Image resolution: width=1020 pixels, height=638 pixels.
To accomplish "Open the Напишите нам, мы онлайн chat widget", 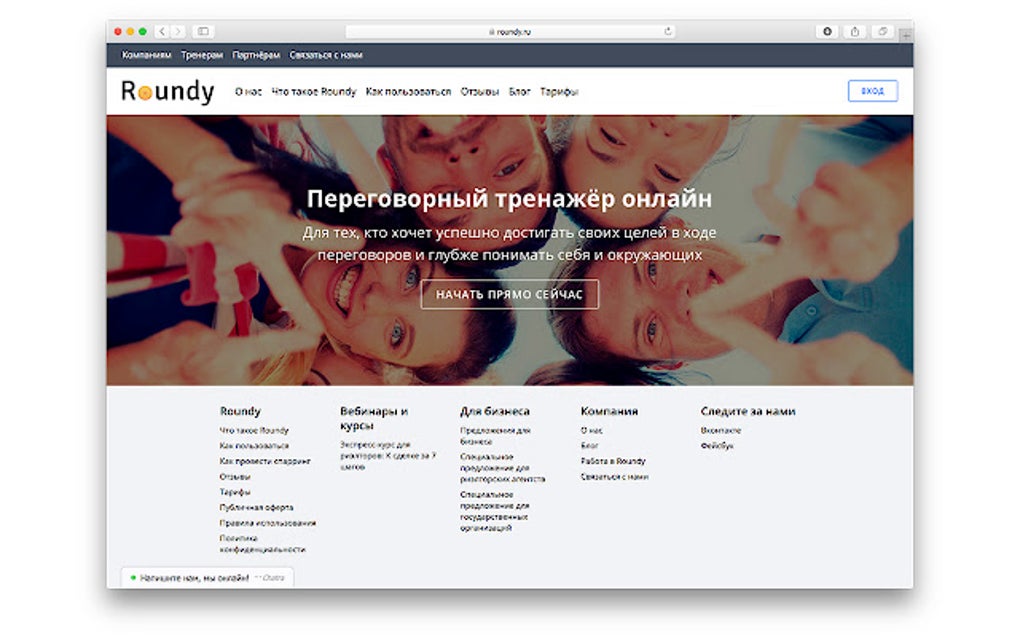I will point(208,578).
